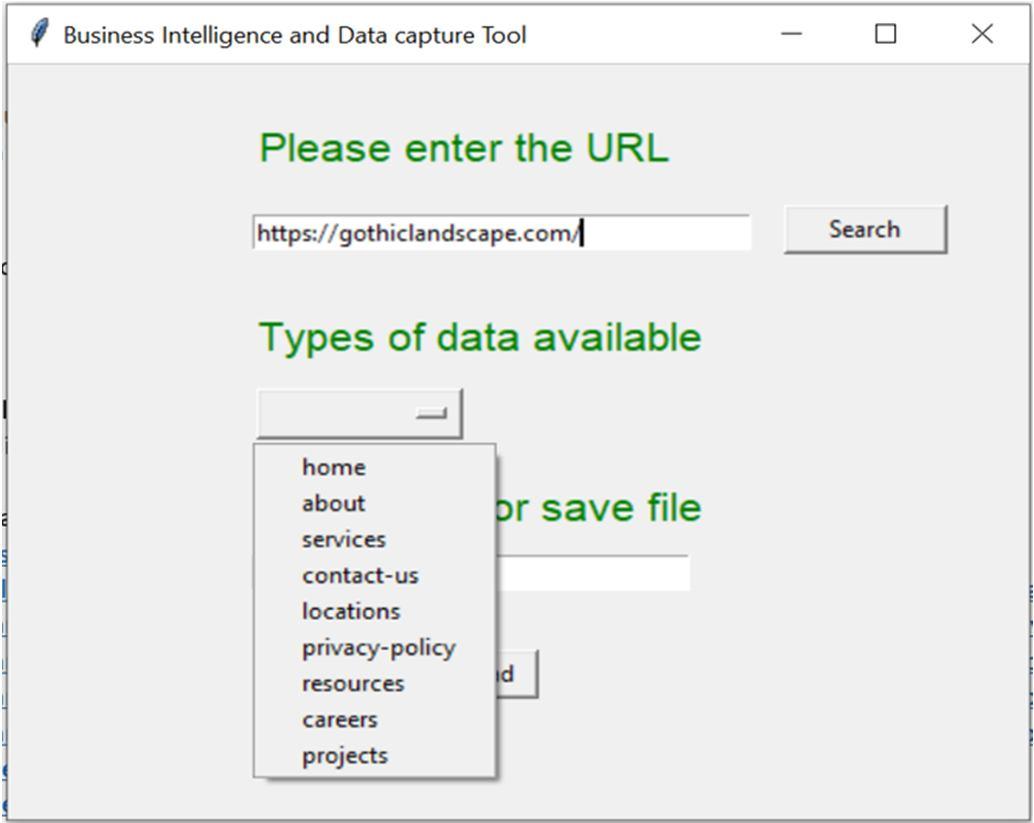Choose the careers entry
This screenshot has width=1034, height=823.
click(339, 719)
